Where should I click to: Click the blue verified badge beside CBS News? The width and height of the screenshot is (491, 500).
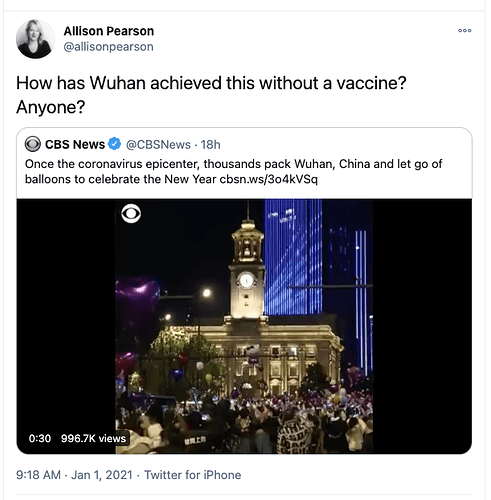pyautogui.click(x=115, y=144)
